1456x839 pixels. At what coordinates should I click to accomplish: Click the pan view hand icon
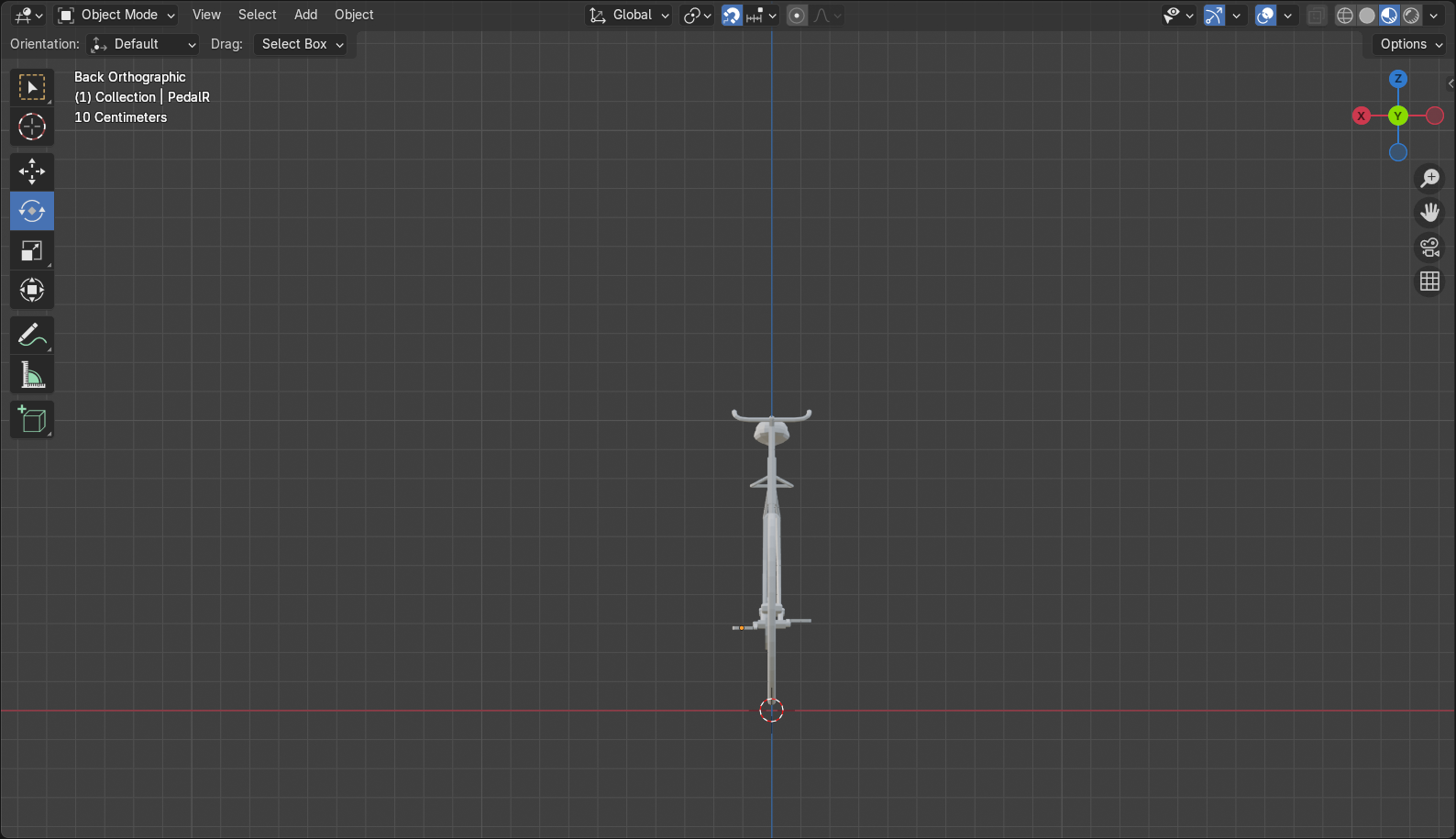pos(1430,213)
